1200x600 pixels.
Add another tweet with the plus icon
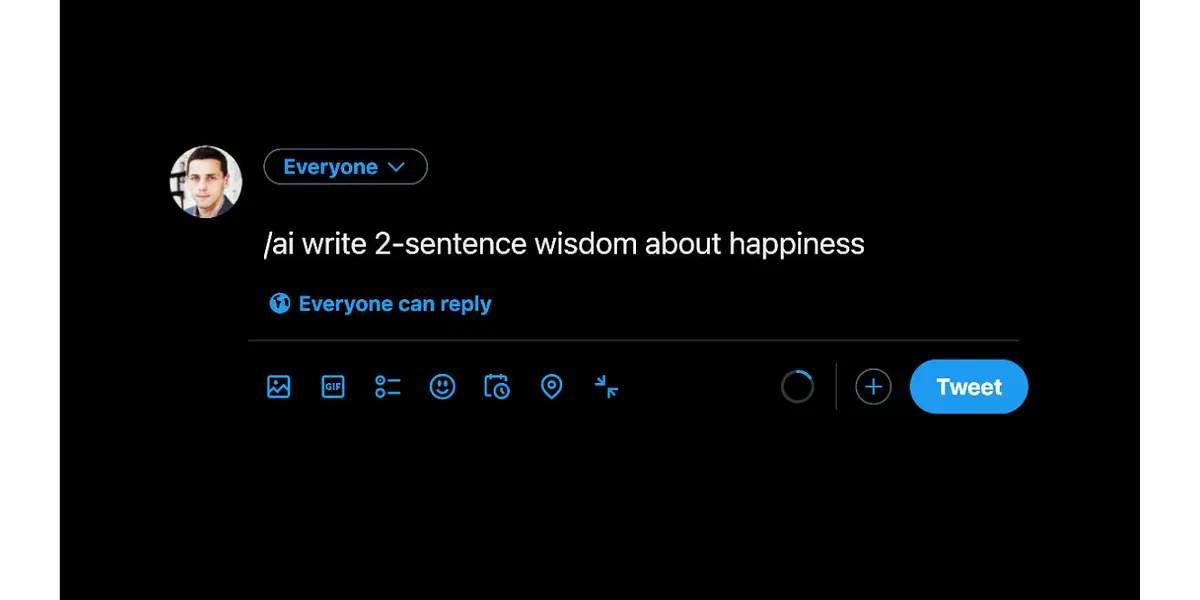click(x=873, y=387)
